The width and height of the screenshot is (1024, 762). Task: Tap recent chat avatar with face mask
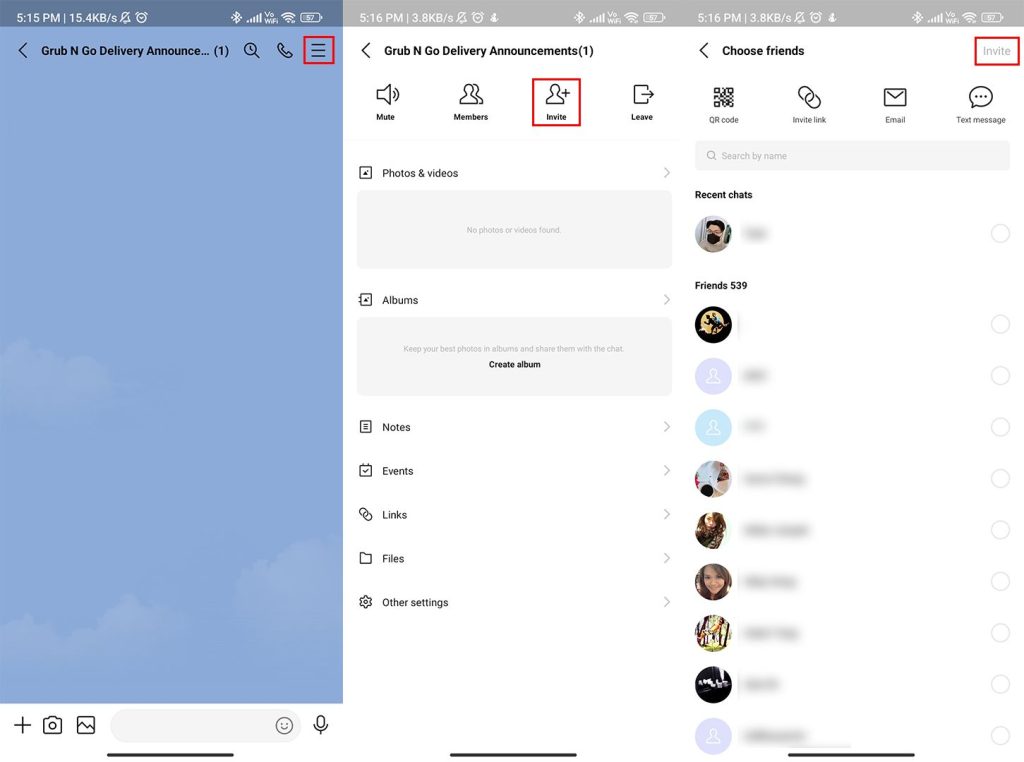point(713,234)
